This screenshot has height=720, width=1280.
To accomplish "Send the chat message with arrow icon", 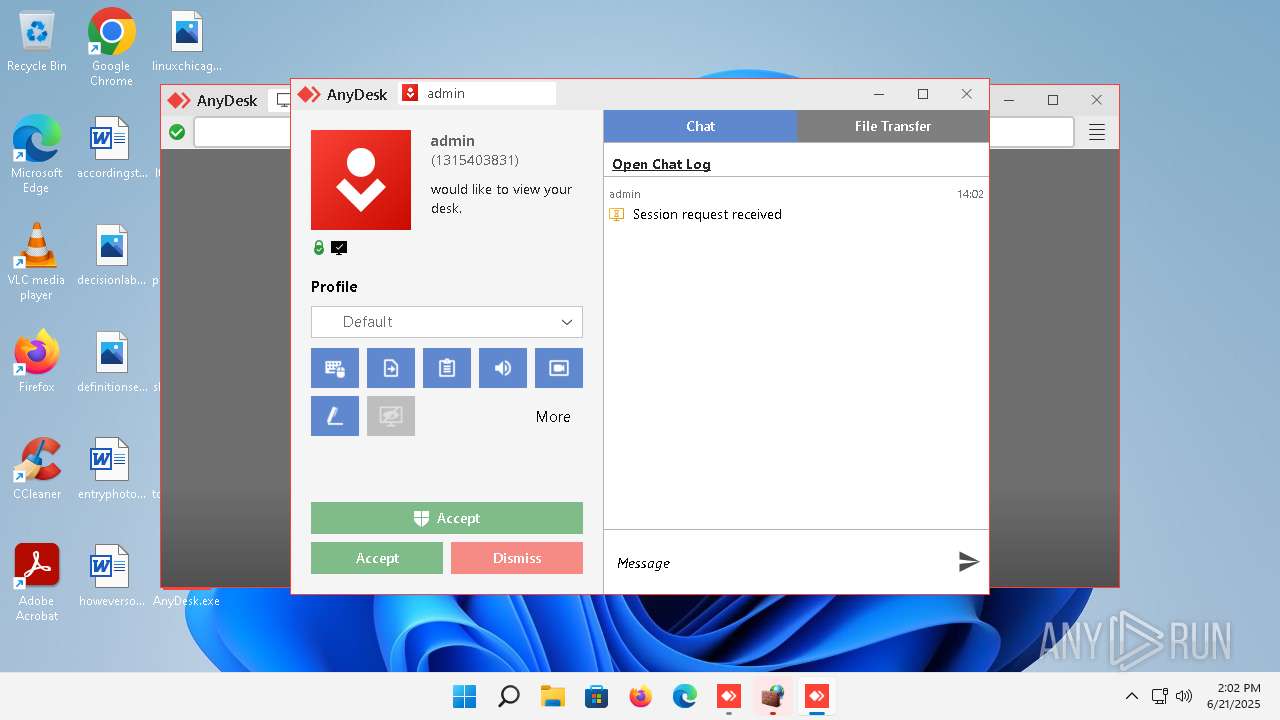I will 968,562.
